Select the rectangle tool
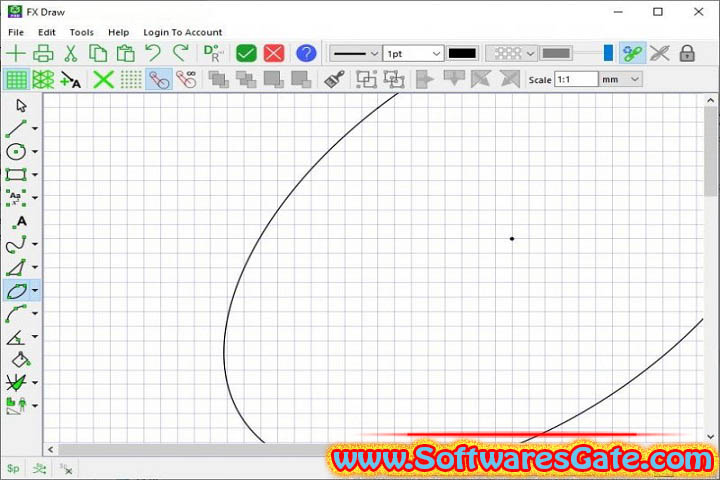This screenshot has height=480, width=720. pos(16,175)
